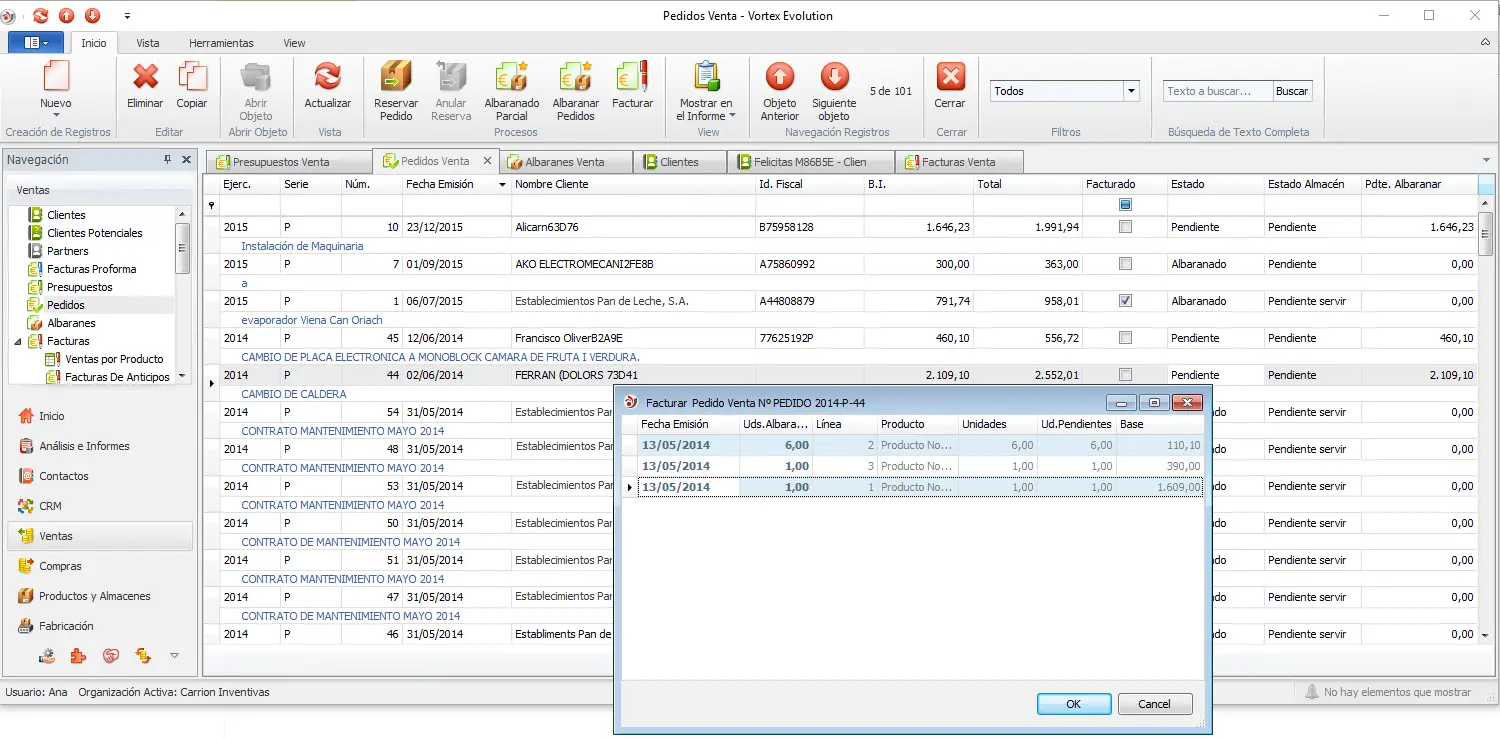Toggle Facturado checkbox for AKO ELECTROMECANI2FE8B
Image resolution: width=1500 pixels, height=738 pixels.
tap(1125, 264)
